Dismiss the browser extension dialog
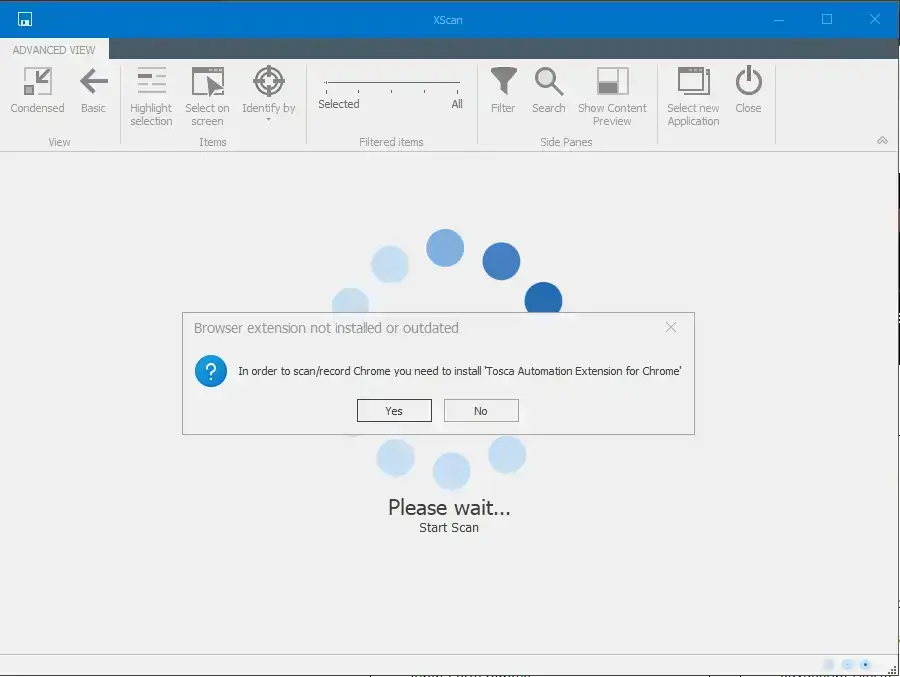This screenshot has height=677, width=900. pyautogui.click(x=671, y=327)
